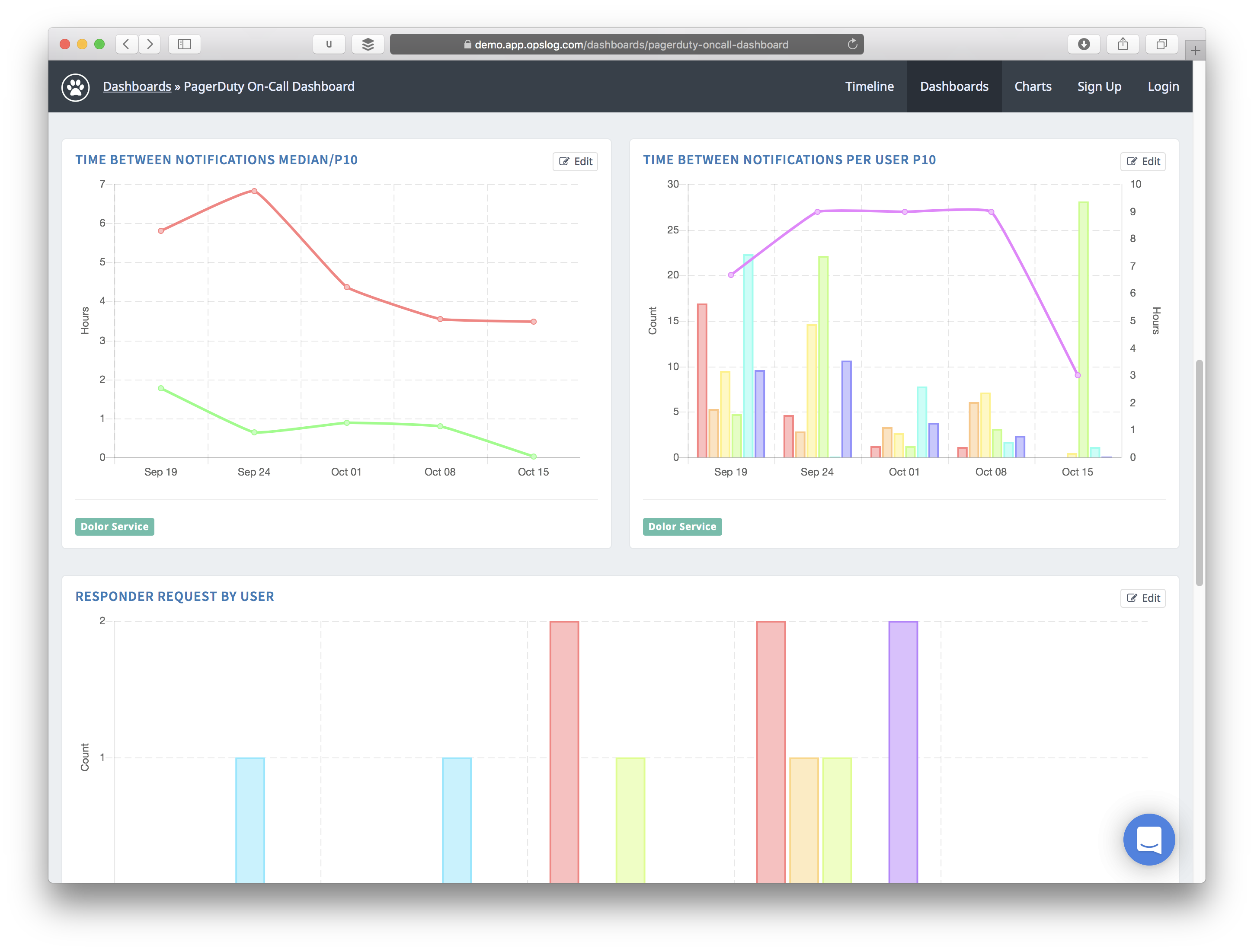Open the Intercom chat bubble
Screen dimensions: 1254x952
1148,839
